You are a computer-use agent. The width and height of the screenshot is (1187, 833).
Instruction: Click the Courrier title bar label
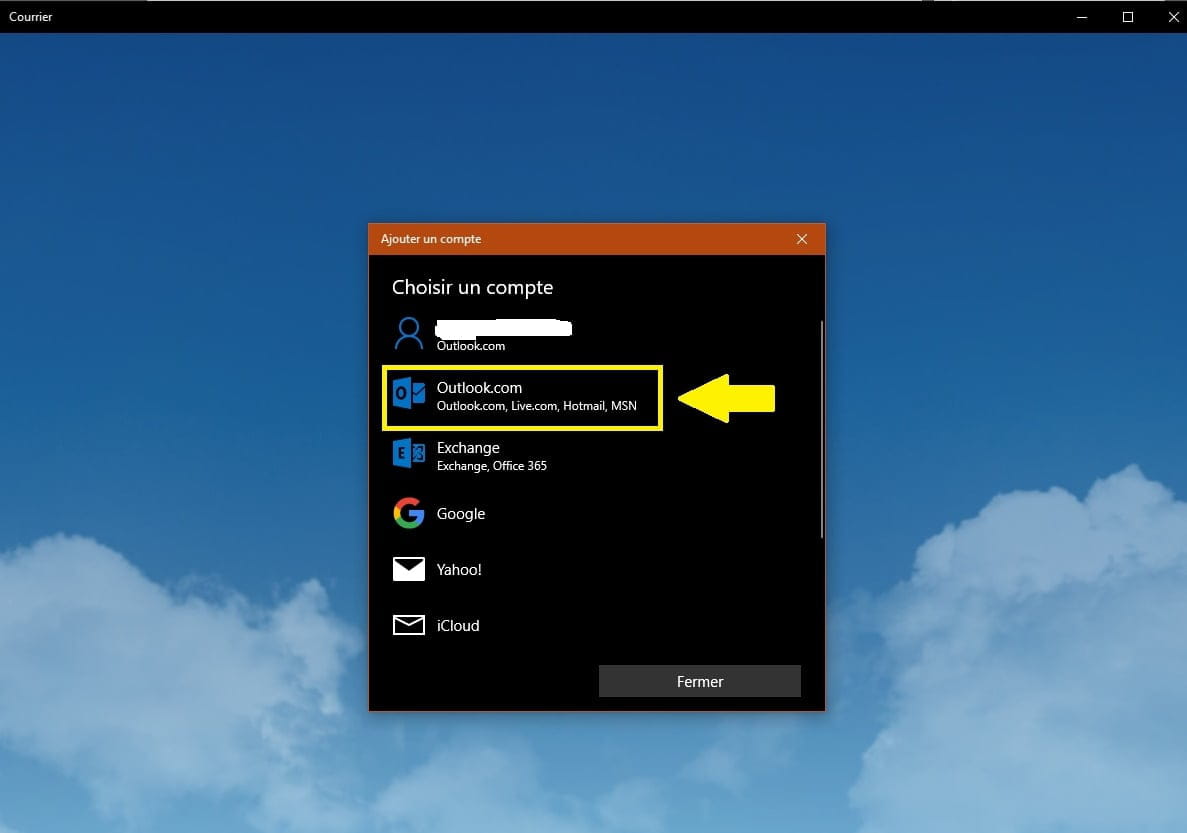[x=30, y=17]
